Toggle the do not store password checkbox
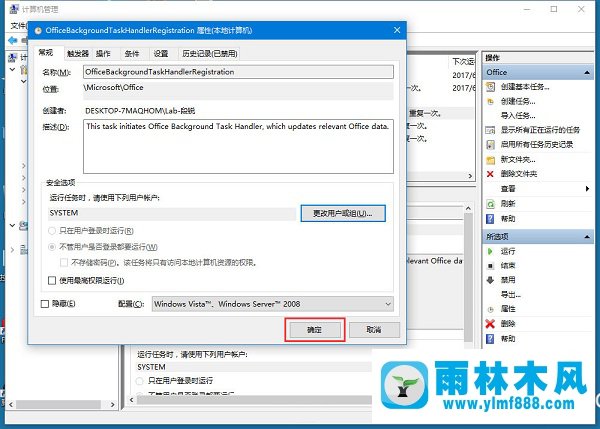600x429 pixels. click(64, 263)
